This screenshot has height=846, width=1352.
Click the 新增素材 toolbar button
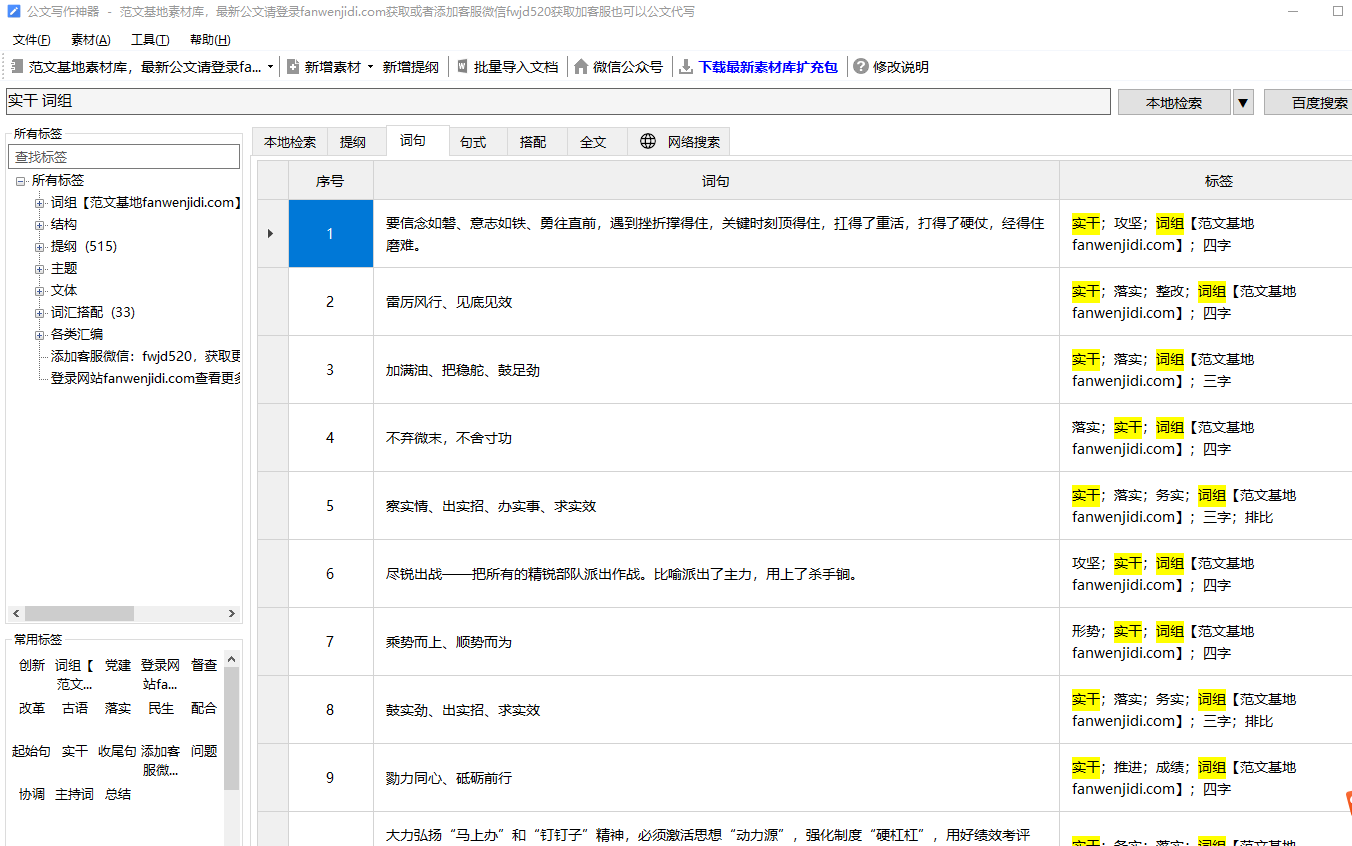(x=323, y=67)
